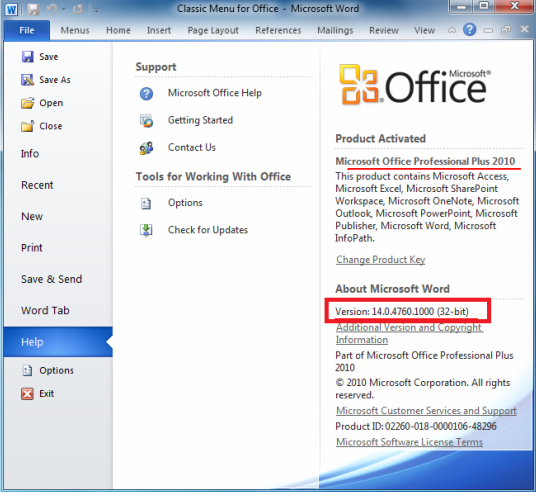Minimize the ribbon with the caret icon
The image size is (536, 492).
pos(452,30)
